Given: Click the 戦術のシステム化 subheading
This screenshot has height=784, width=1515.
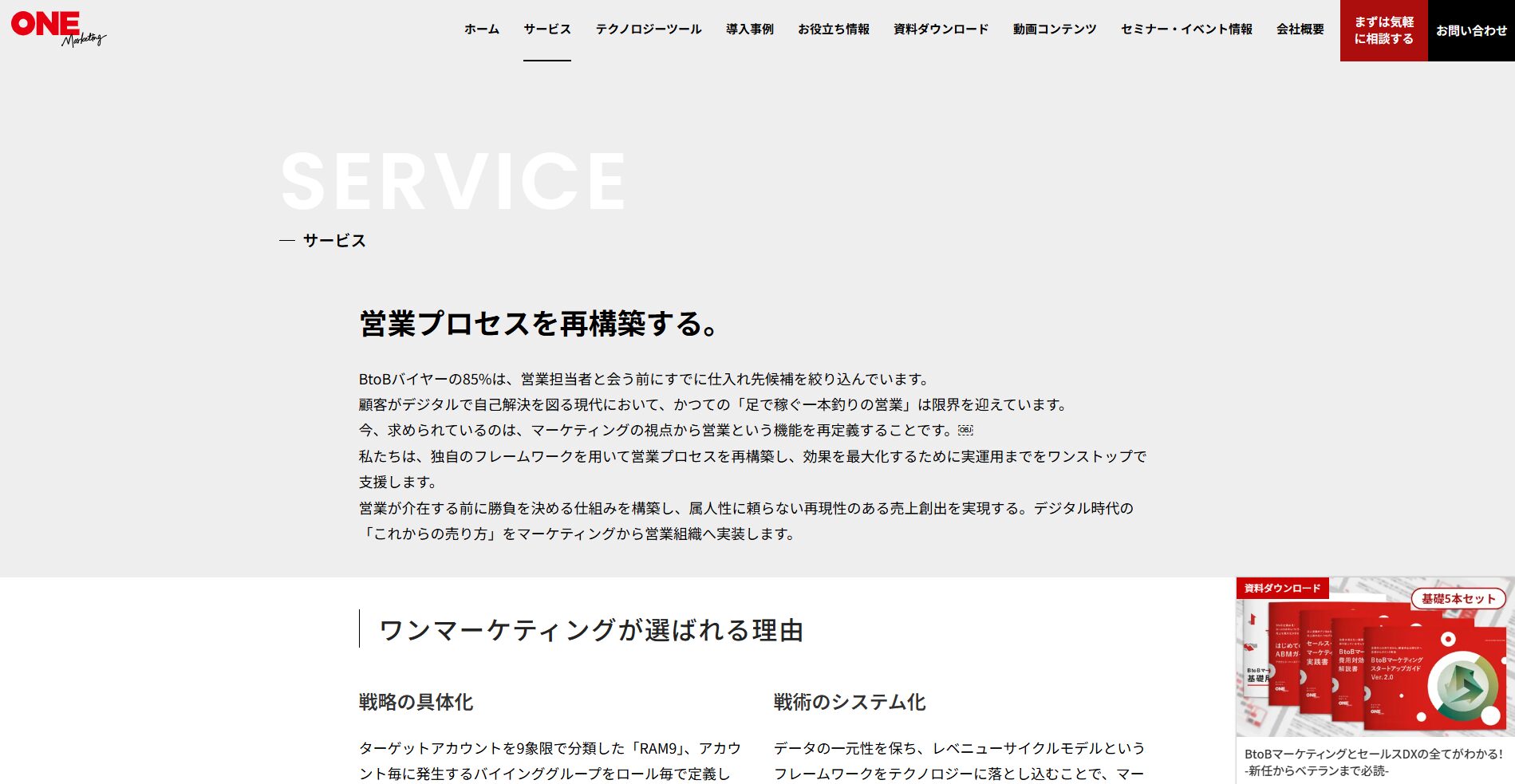Looking at the screenshot, I should [850, 702].
